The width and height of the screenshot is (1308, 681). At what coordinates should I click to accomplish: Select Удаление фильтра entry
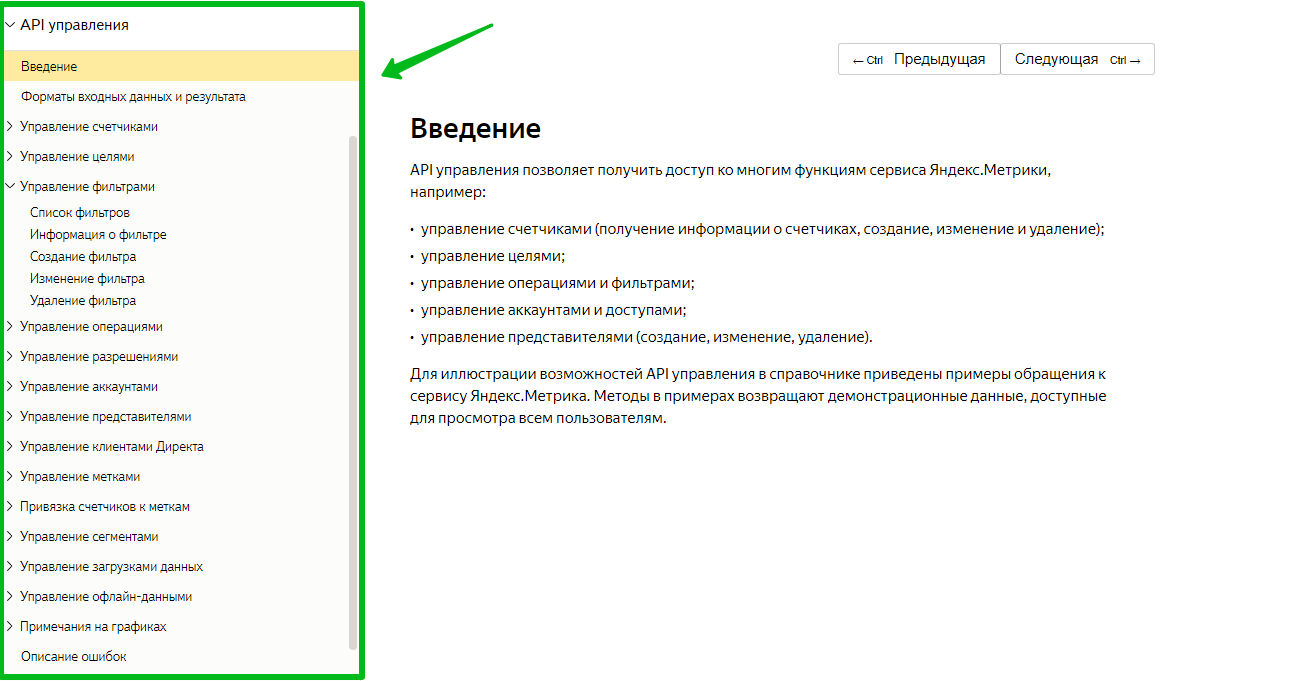[83, 301]
